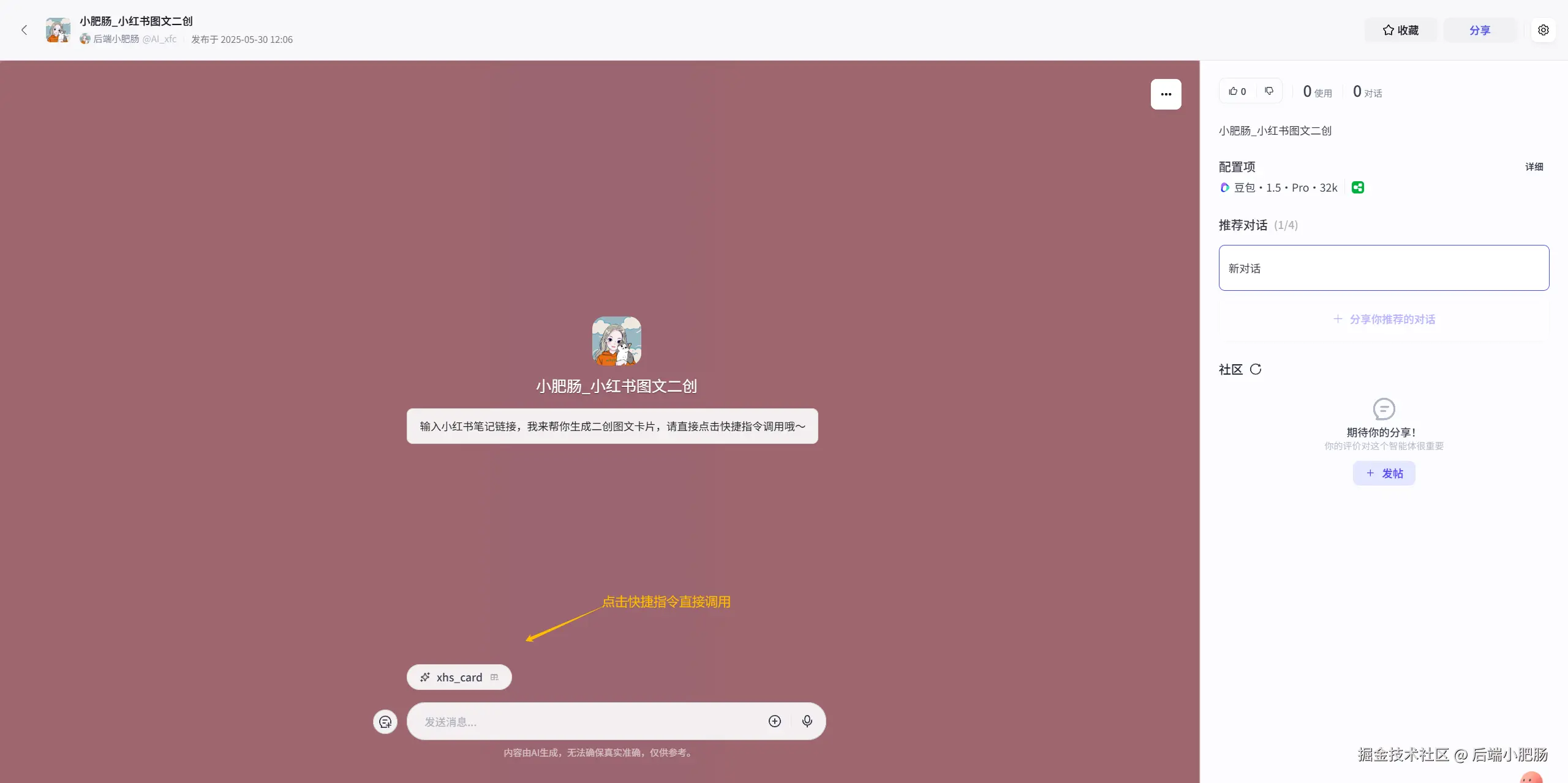Expand 详细 configuration details
The height and width of the screenshot is (783, 1568).
[1534, 167]
